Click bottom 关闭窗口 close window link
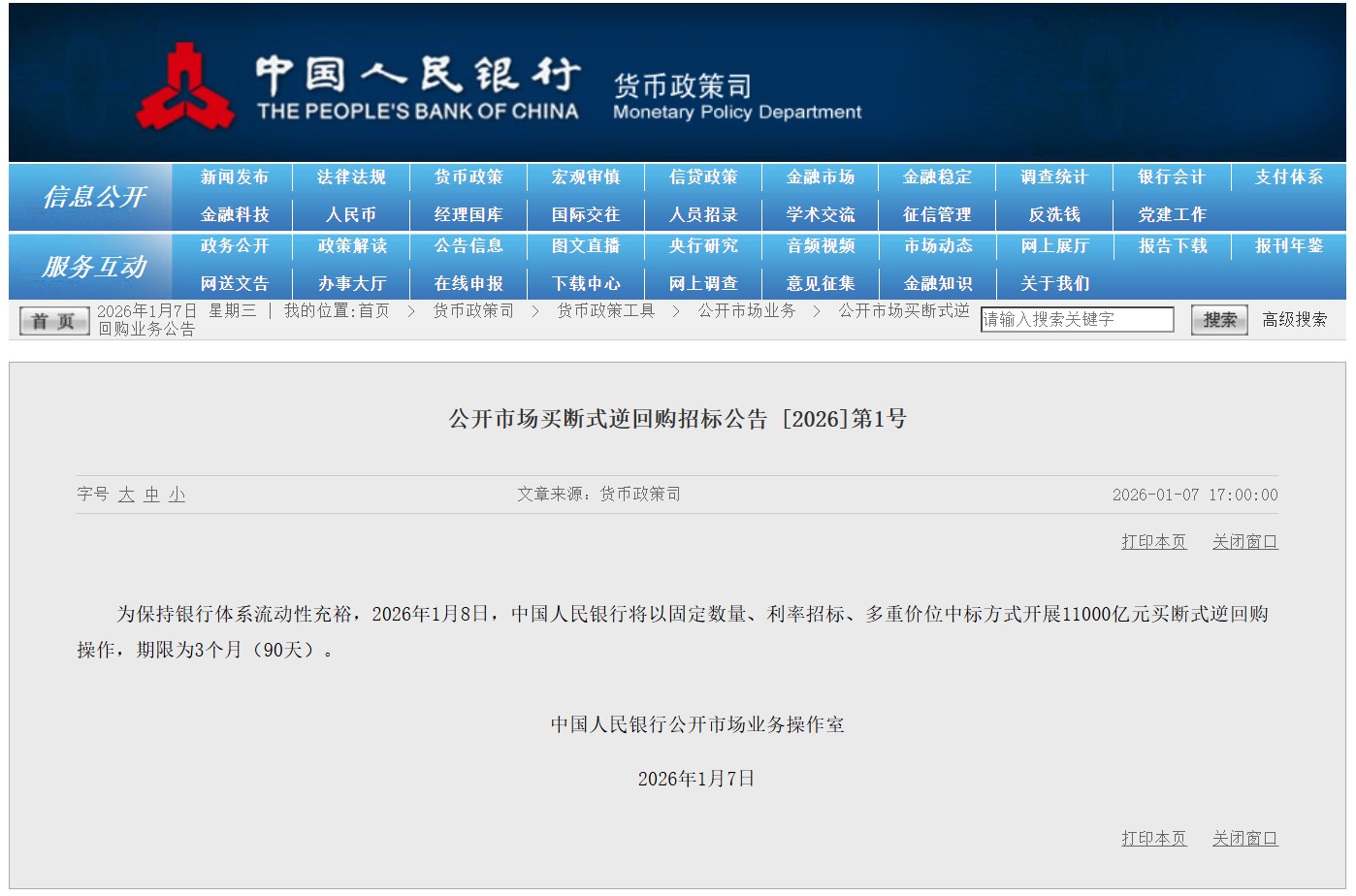Screen dimensions: 1356x896 tap(1244, 839)
